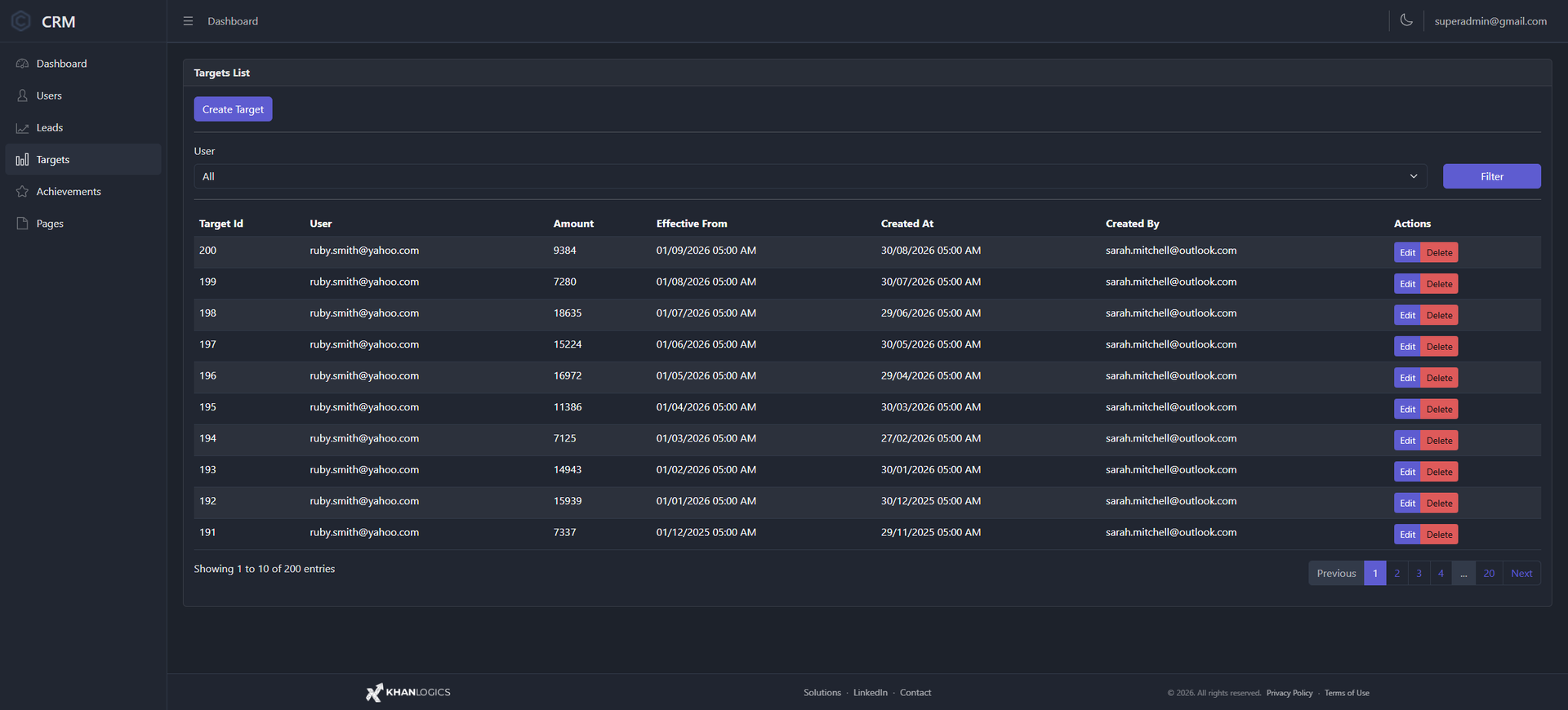Open the User filter dropdown
1568x710 pixels.
pos(810,176)
